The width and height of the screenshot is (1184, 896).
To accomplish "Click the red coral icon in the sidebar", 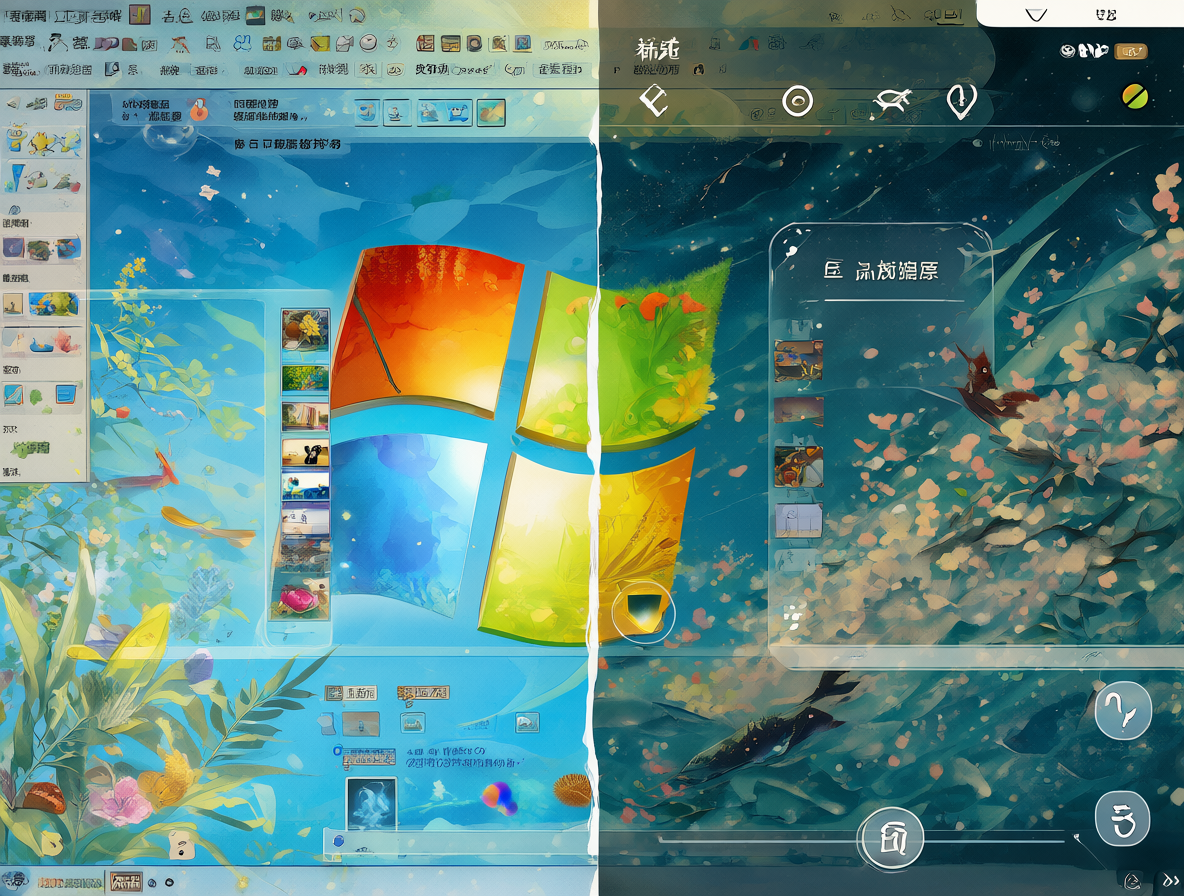I will (x=66, y=341).
